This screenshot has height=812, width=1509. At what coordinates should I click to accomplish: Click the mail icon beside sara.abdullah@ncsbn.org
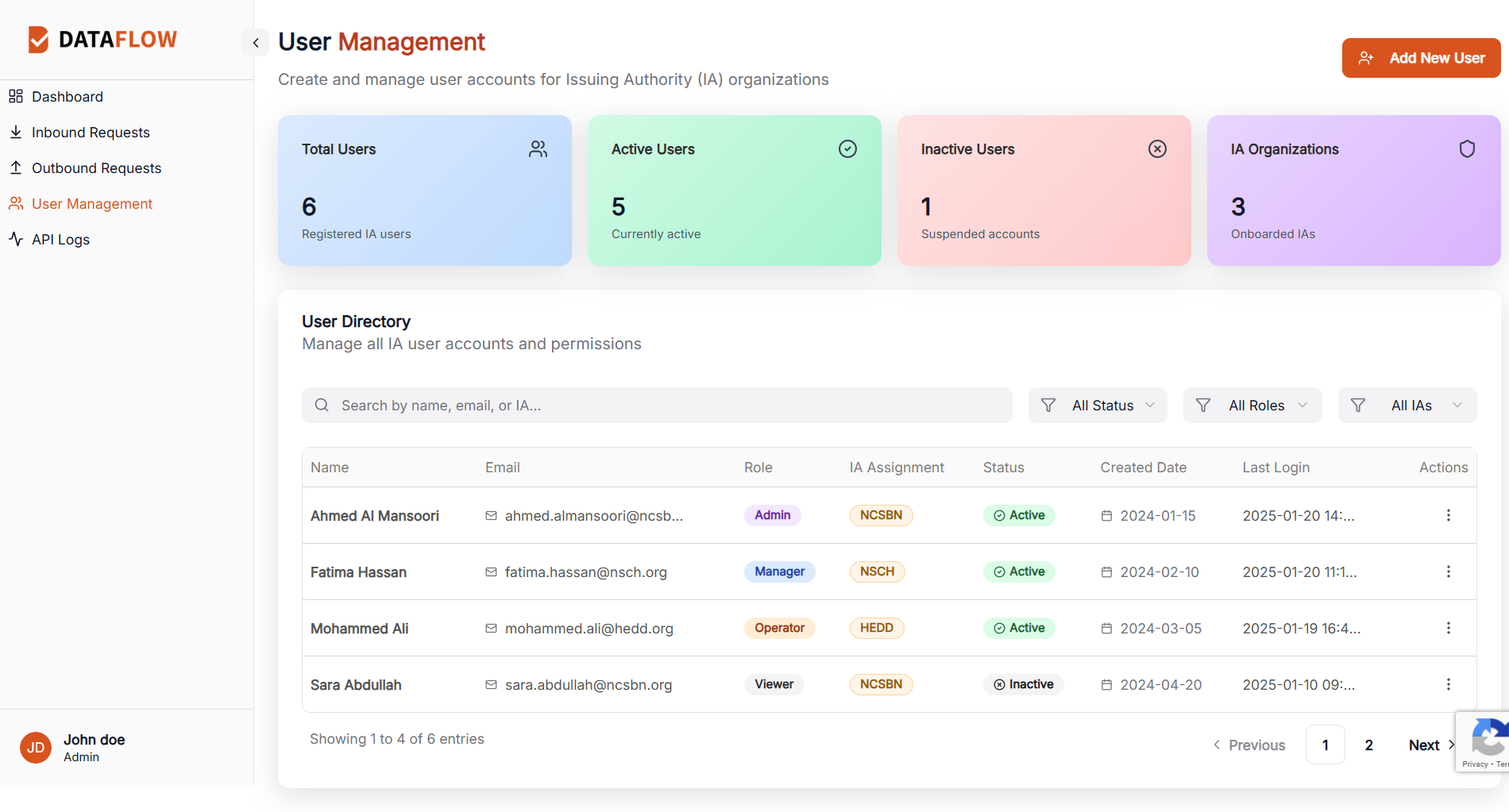point(491,685)
